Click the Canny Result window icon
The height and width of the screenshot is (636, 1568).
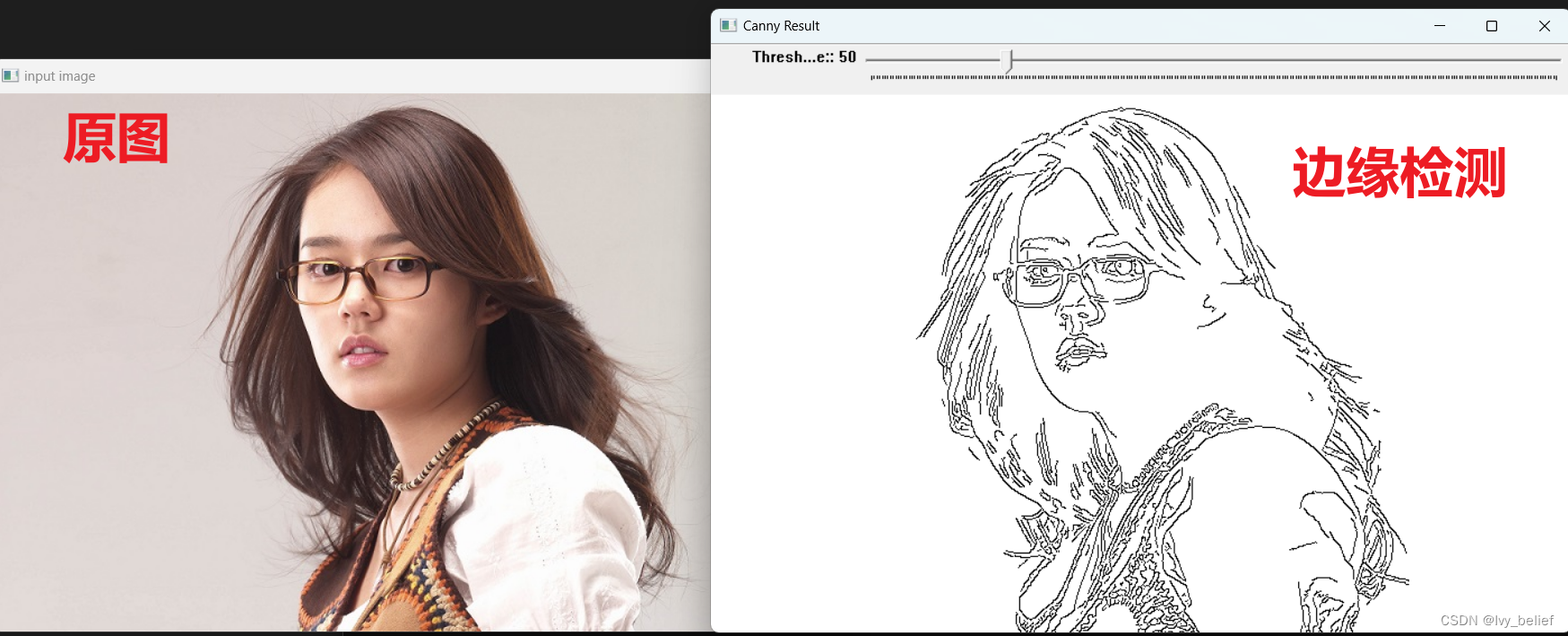[729, 25]
